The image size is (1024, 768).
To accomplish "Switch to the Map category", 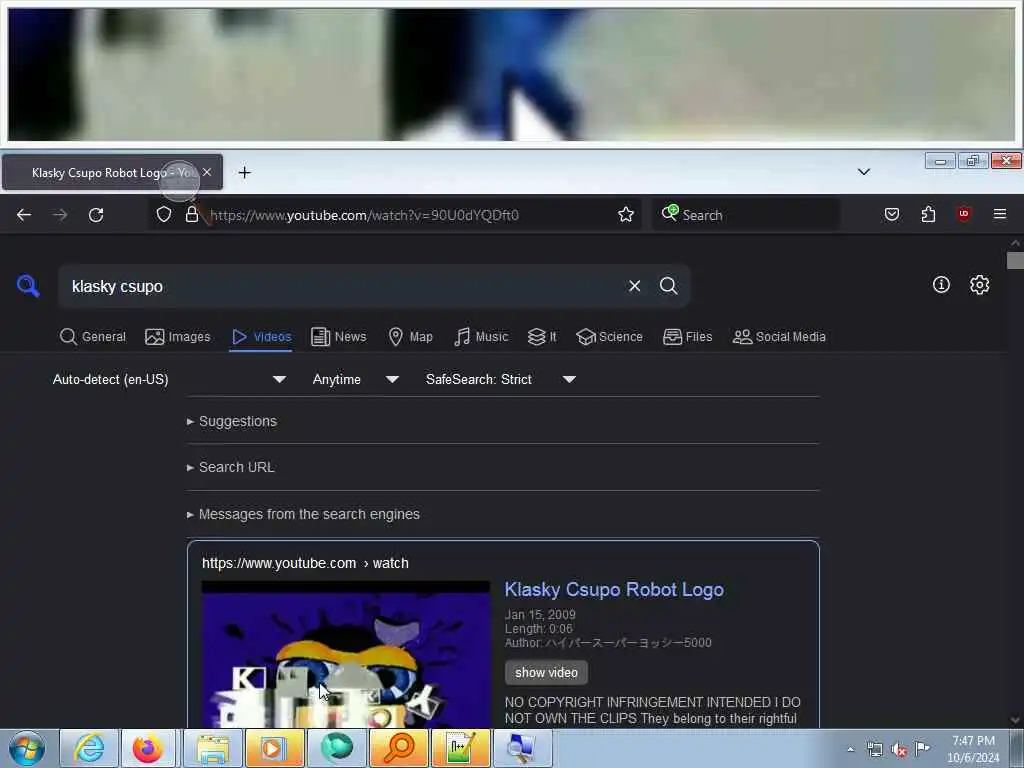I will coord(411,337).
